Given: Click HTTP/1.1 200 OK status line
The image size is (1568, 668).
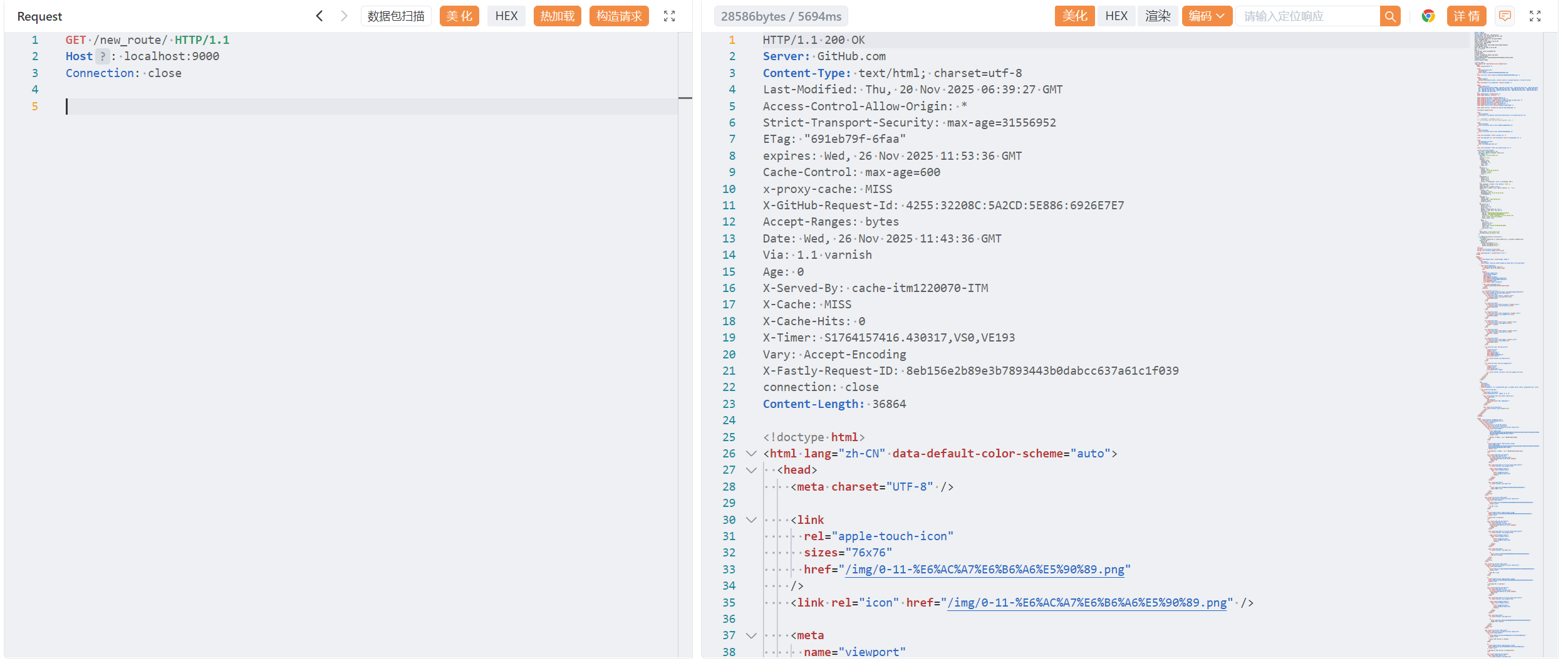Looking at the screenshot, I should [814, 40].
